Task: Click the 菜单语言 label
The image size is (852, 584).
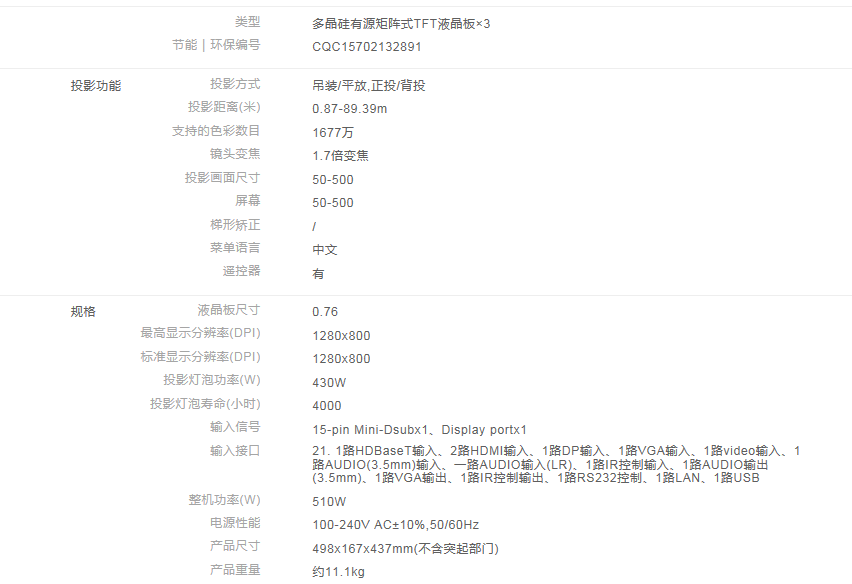Action: pyautogui.click(x=235, y=248)
